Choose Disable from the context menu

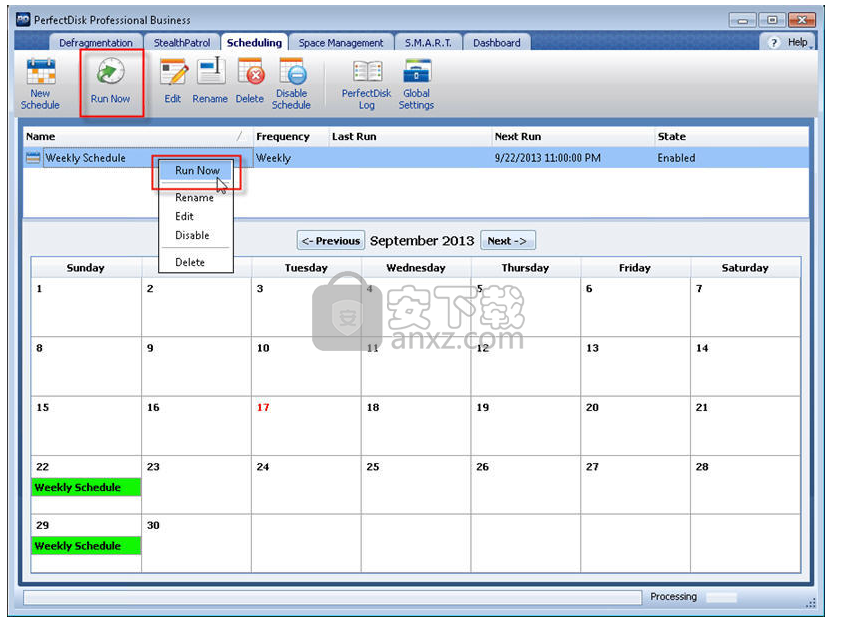click(192, 235)
